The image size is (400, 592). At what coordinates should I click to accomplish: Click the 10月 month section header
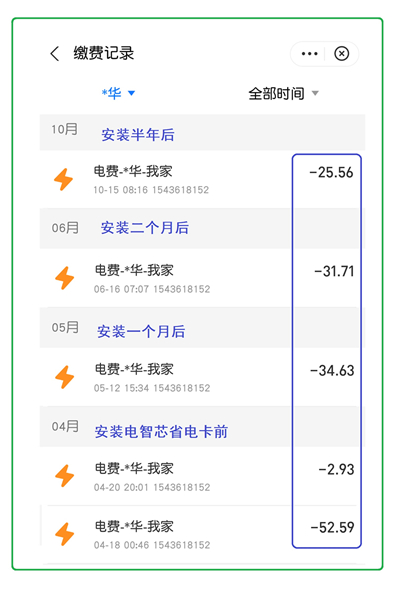tap(202, 132)
